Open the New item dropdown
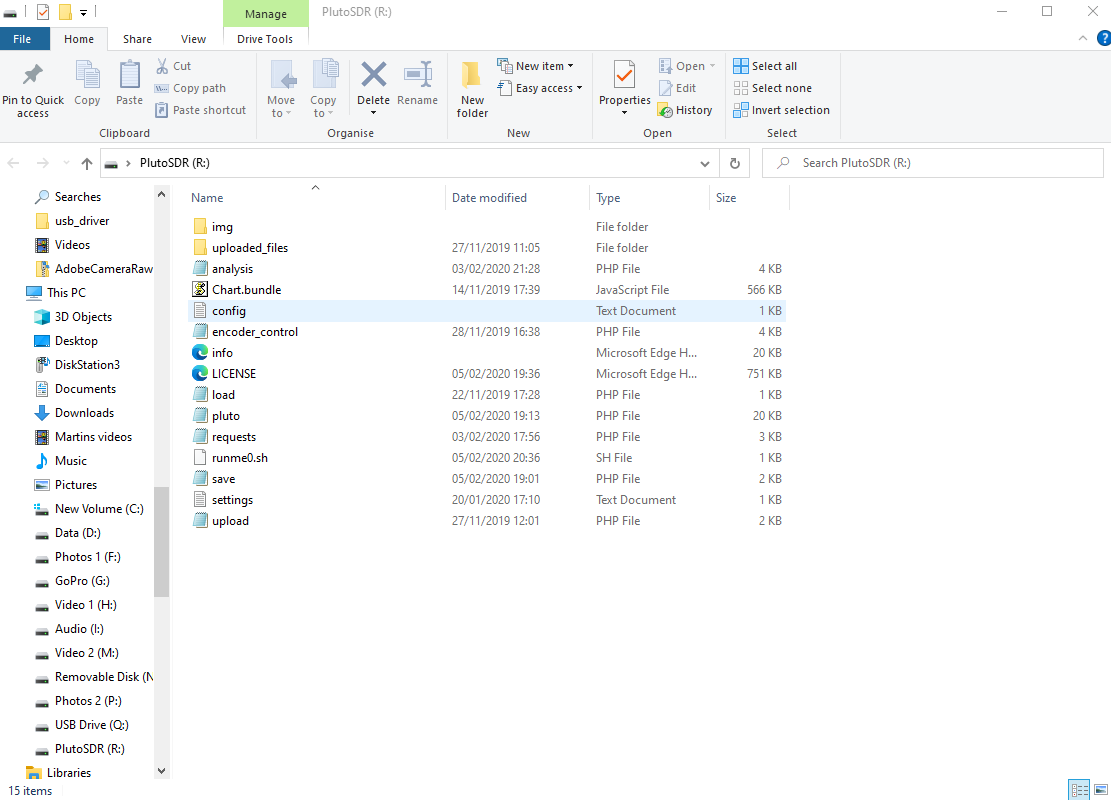1111x800 pixels. (x=536, y=66)
